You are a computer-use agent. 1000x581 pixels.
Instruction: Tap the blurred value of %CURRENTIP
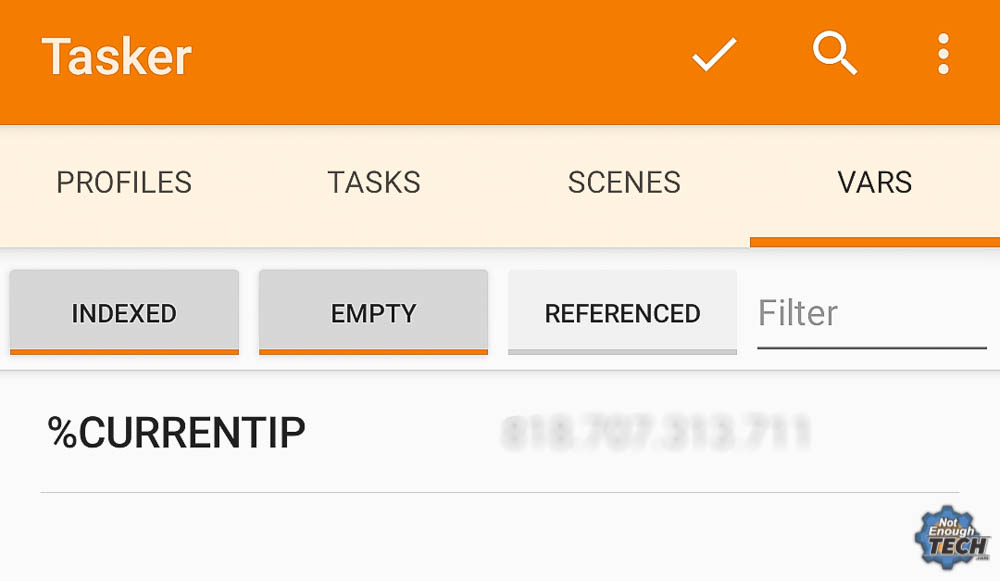click(656, 433)
